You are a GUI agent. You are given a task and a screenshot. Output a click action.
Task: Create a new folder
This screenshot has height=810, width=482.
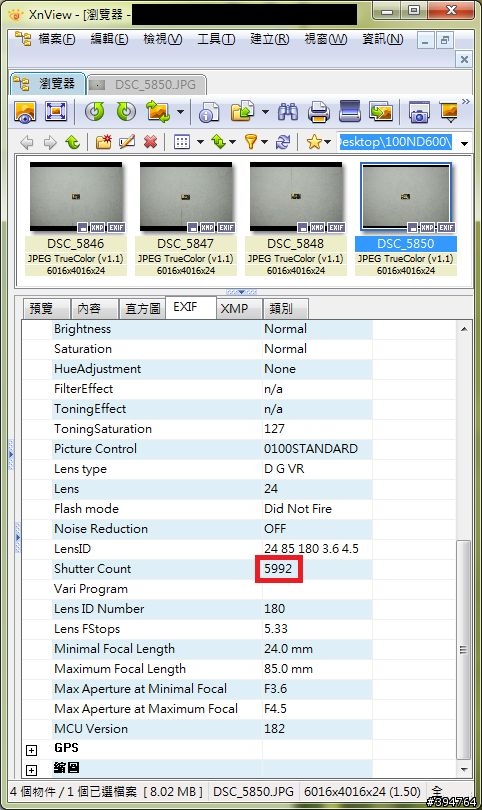103,142
